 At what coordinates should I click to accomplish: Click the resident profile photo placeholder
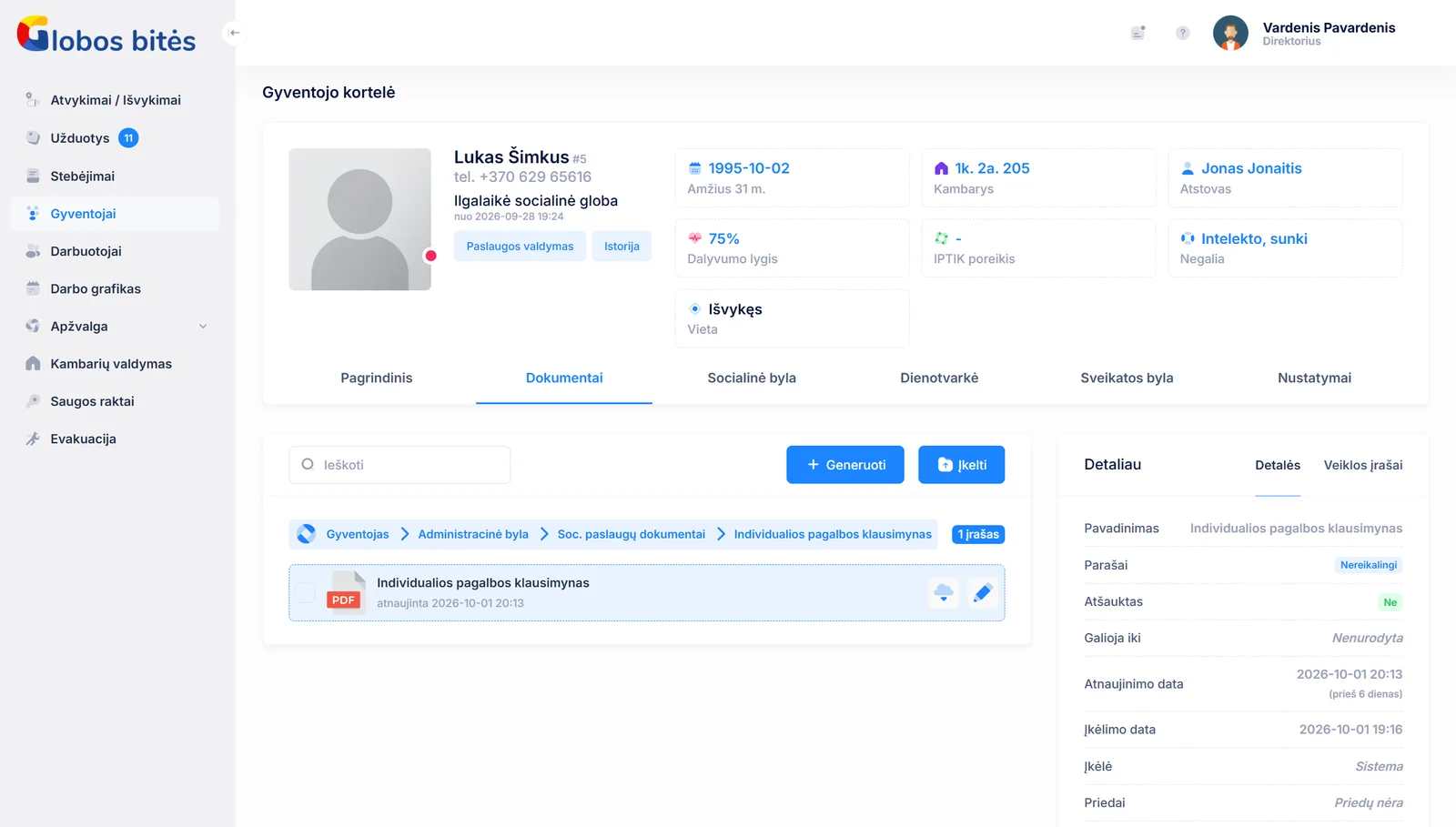point(359,219)
